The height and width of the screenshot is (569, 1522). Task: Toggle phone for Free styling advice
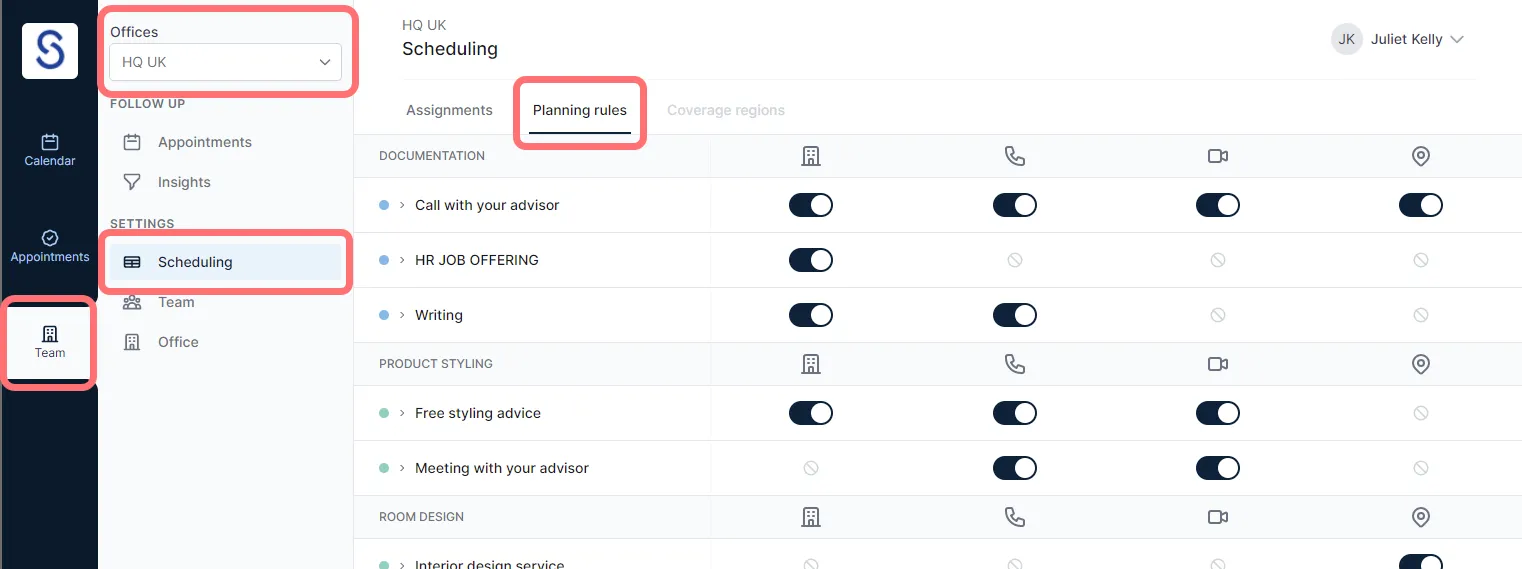click(x=1015, y=413)
